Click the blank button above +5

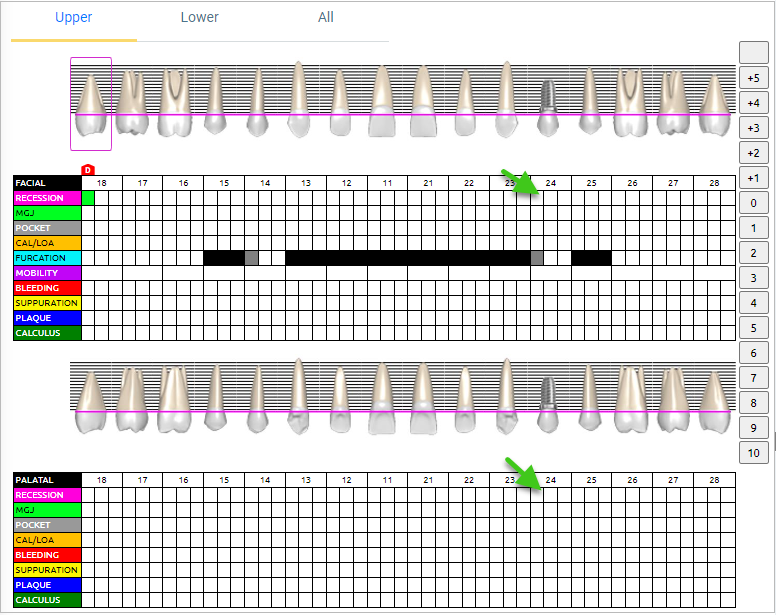pyautogui.click(x=753, y=52)
